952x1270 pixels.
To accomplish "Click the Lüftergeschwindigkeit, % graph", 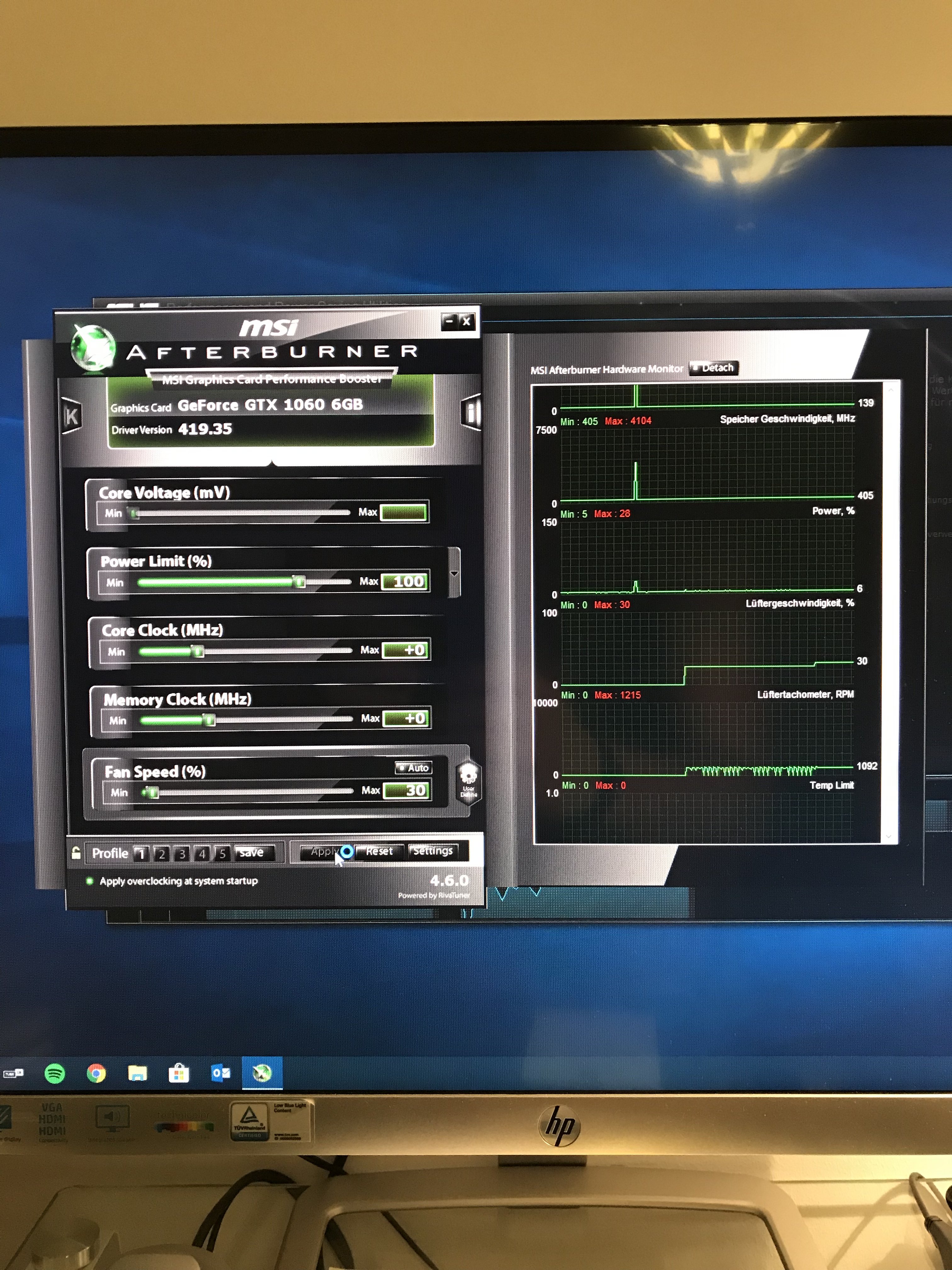I will coord(707,648).
